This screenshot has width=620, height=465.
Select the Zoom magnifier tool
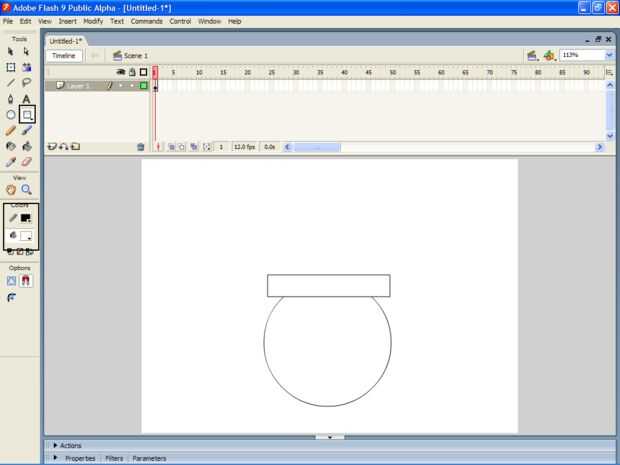tap(26, 190)
